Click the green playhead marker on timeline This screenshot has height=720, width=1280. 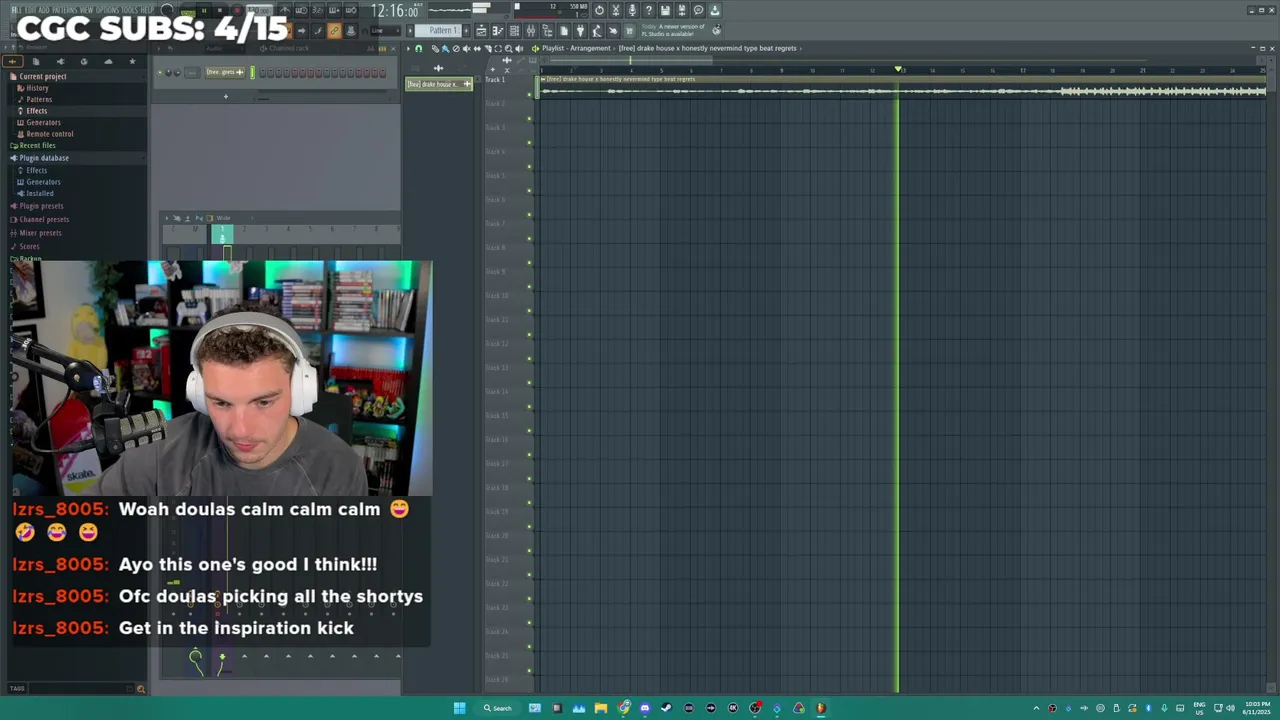pos(898,69)
